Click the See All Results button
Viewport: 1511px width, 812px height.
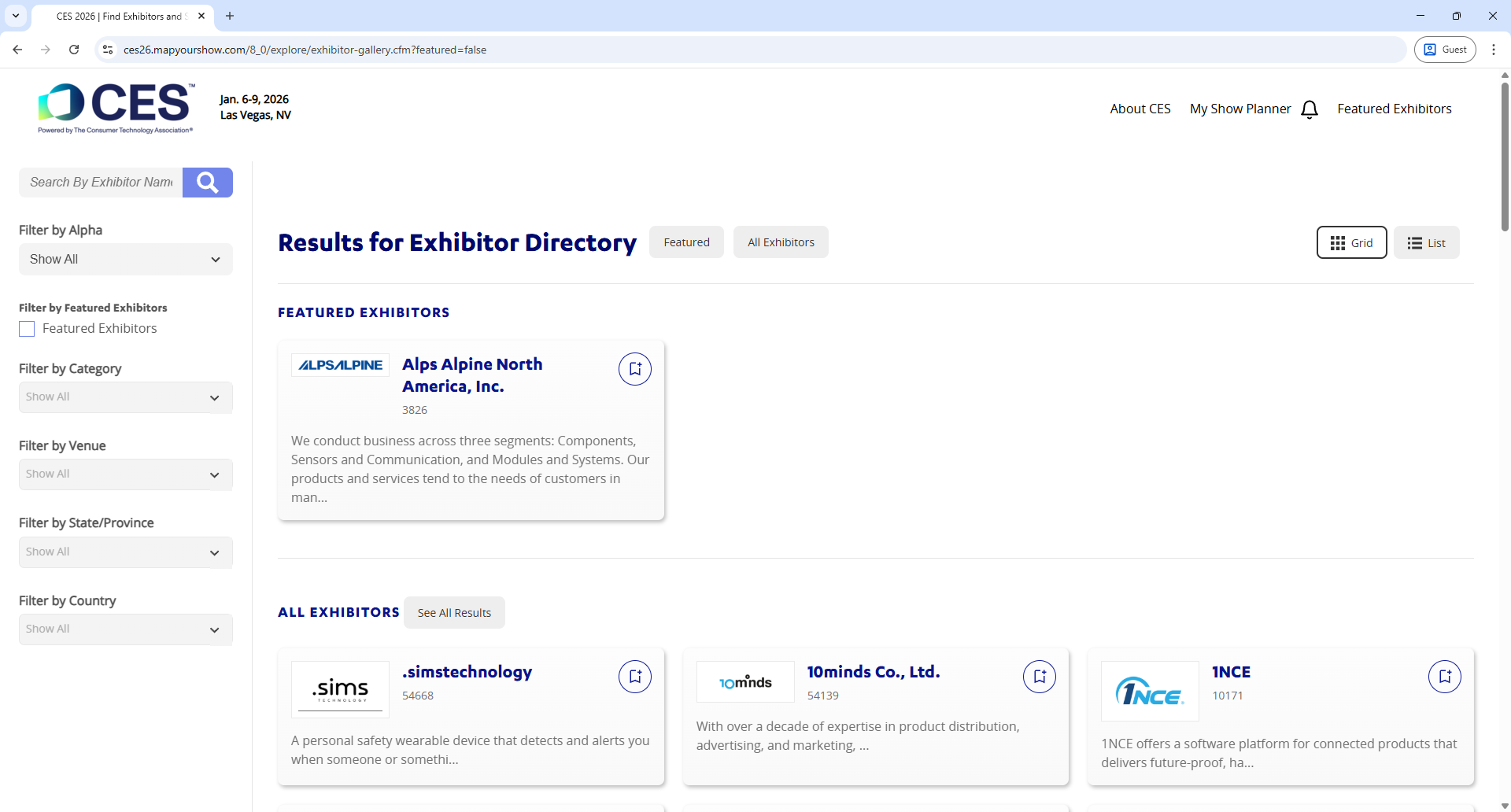pyautogui.click(x=454, y=612)
